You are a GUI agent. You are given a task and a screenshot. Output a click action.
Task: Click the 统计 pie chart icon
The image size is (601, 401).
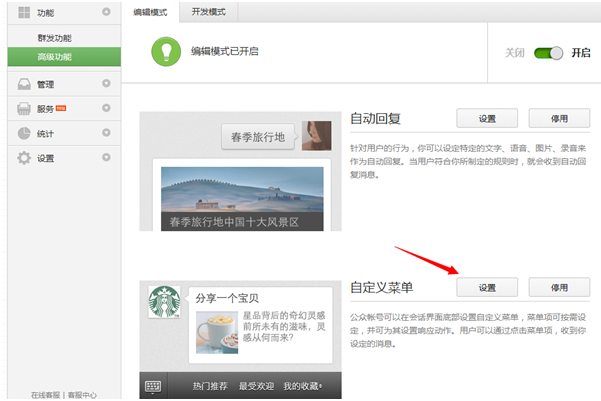click(22, 133)
